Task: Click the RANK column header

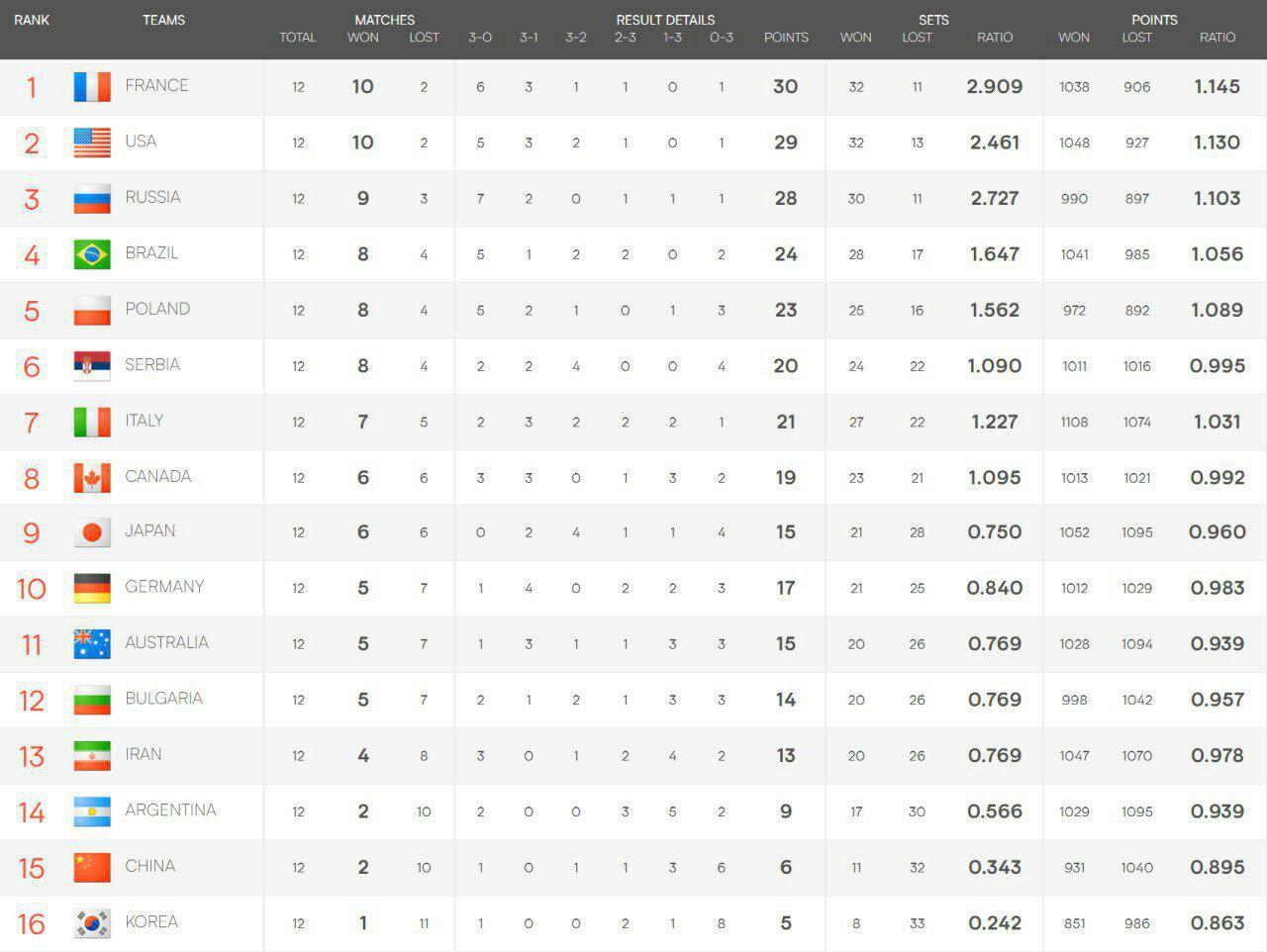Action: [32, 20]
